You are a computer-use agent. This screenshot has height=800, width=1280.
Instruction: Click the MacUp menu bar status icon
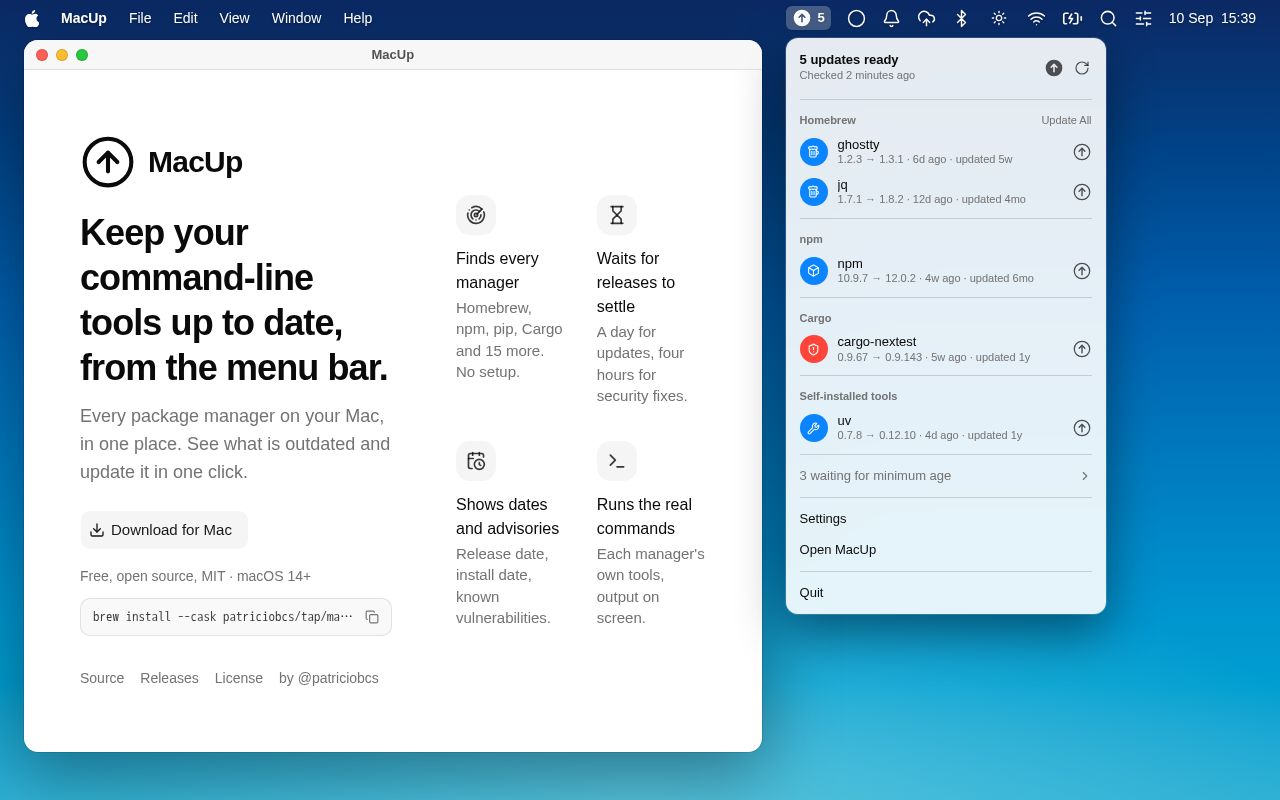pos(808,18)
